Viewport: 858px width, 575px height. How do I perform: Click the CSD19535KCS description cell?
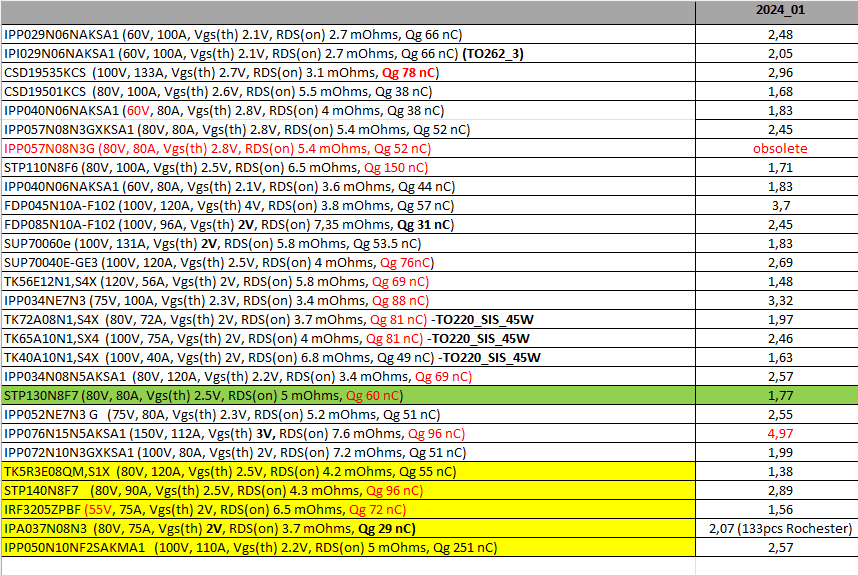(x=349, y=73)
